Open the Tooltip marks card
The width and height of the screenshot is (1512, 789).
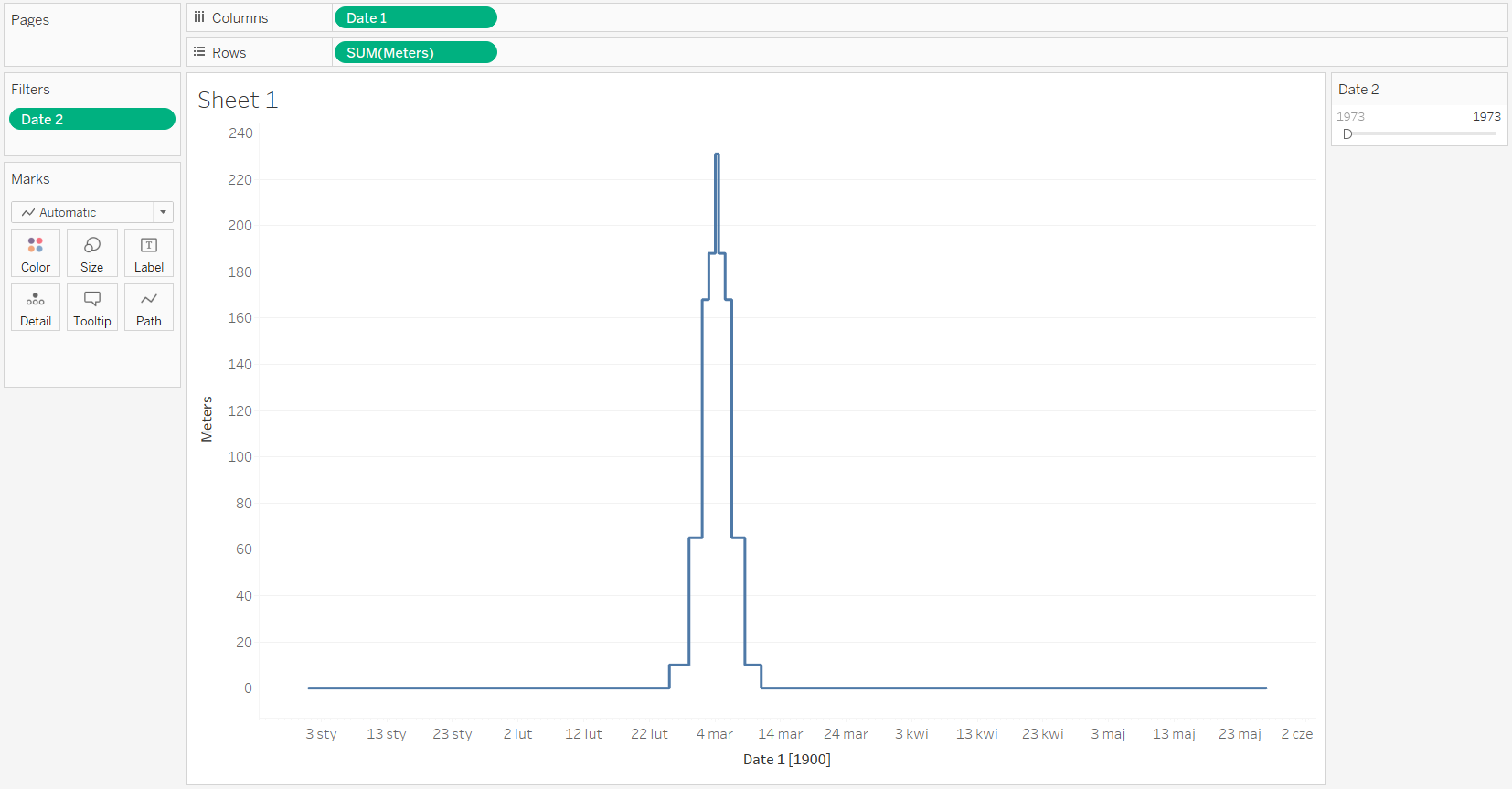(x=91, y=307)
